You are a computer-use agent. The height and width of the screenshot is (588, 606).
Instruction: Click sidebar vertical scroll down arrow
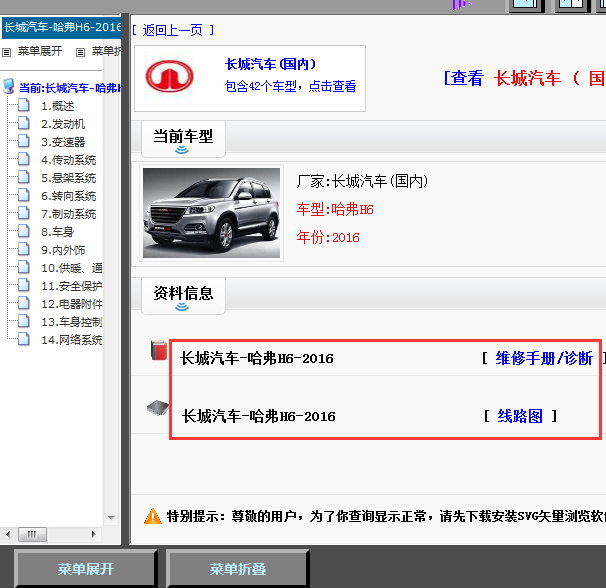(111, 518)
